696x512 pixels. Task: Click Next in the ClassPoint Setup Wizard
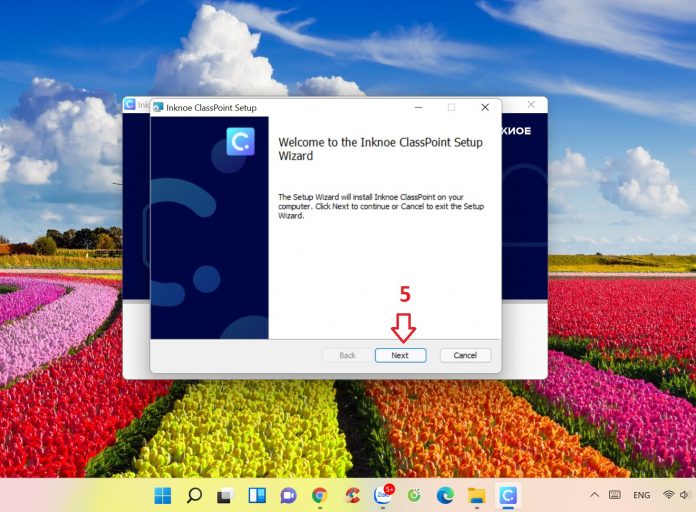400,355
